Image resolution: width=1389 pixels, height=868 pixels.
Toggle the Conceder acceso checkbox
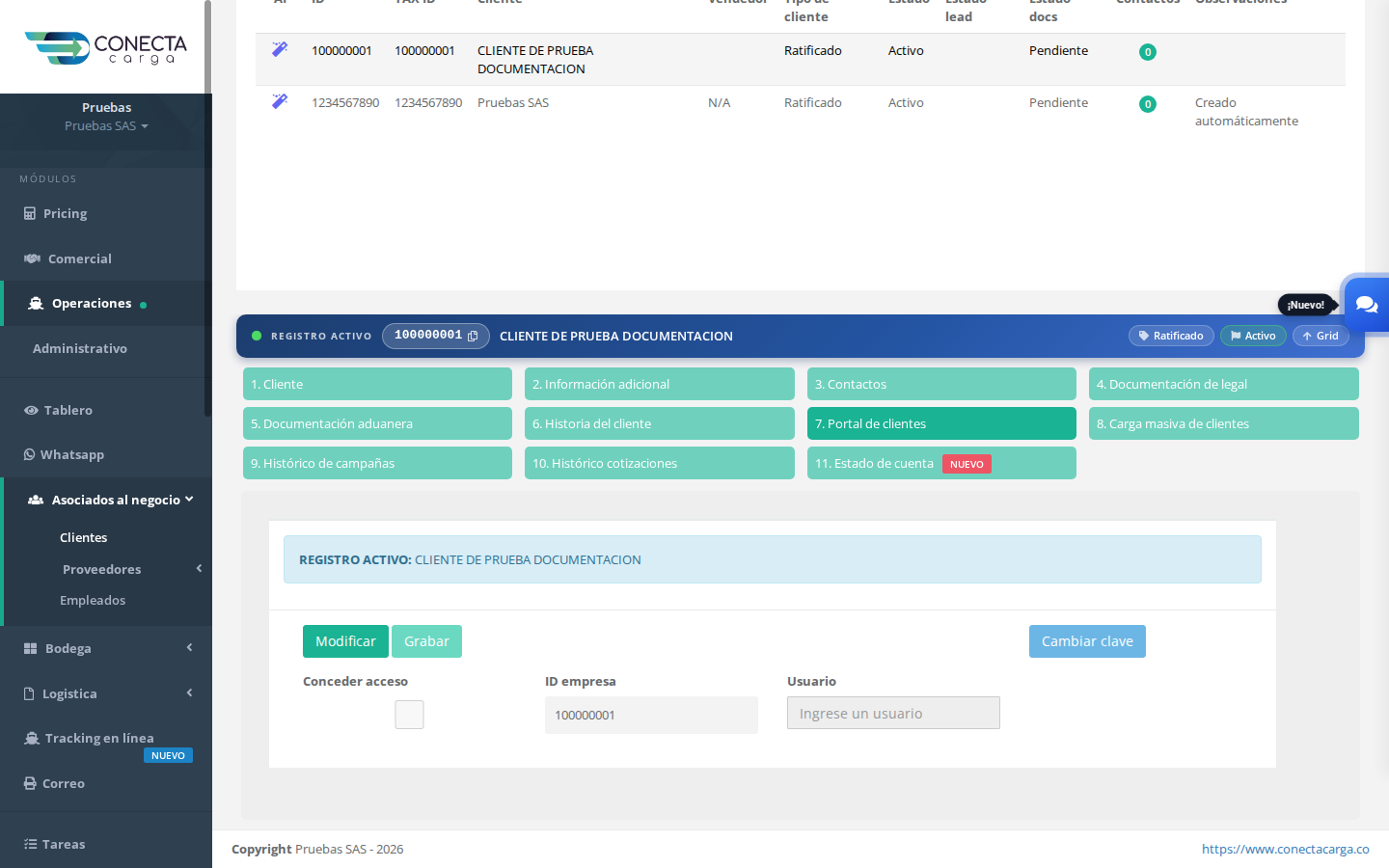click(x=409, y=715)
